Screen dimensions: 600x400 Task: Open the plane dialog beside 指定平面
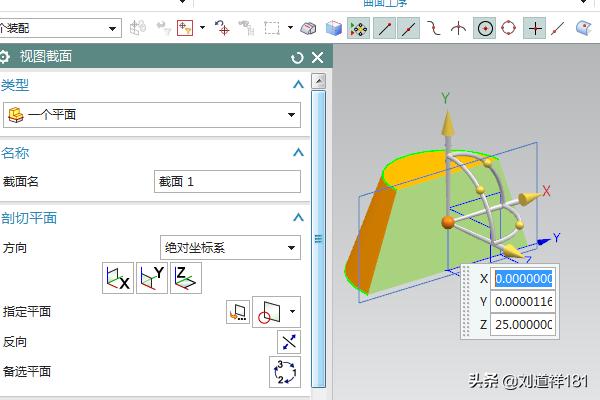pos(238,312)
